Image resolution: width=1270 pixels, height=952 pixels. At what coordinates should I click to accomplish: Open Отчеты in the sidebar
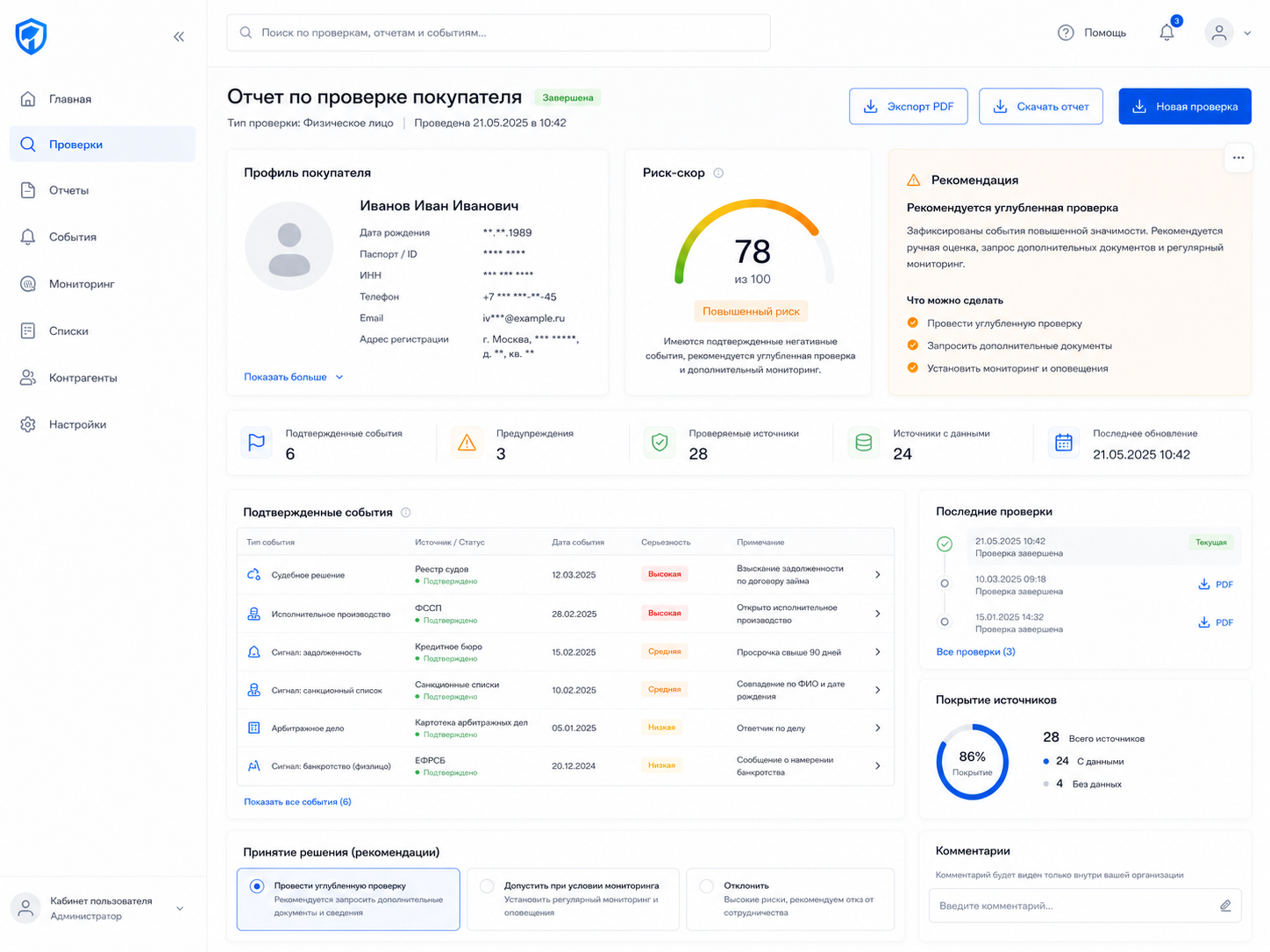[x=103, y=190]
